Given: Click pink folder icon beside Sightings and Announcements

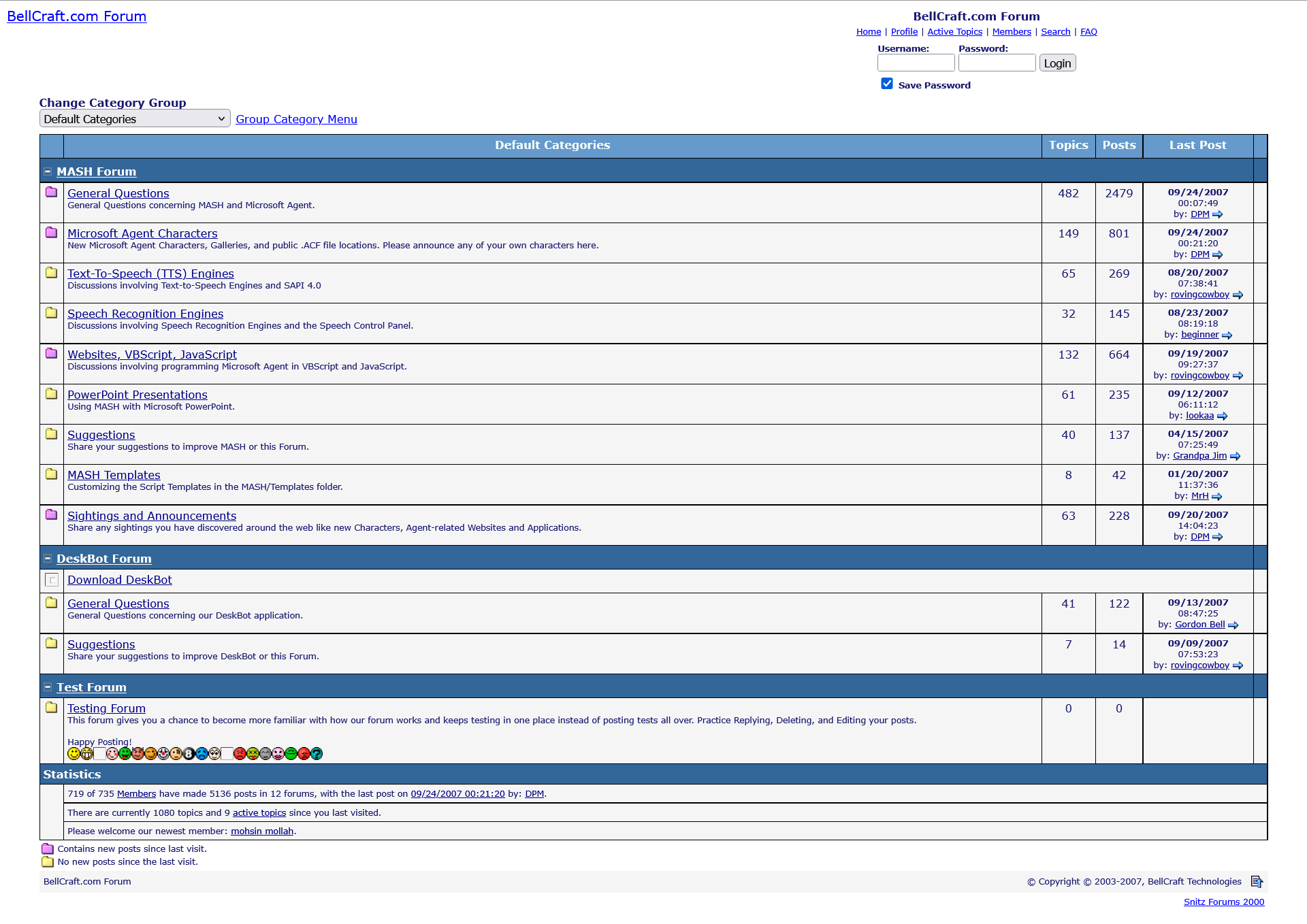Looking at the screenshot, I should (51, 515).
